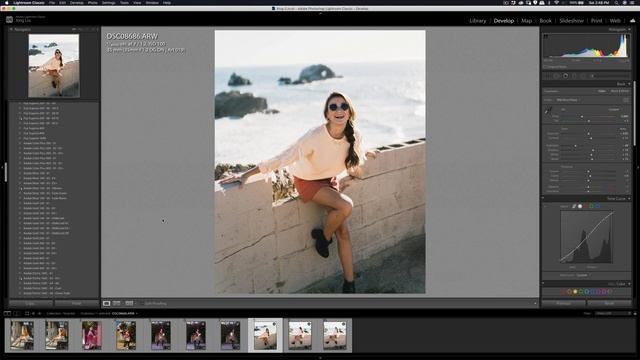Click the Temp slider handle
640x360 pixels.
(x=582, y=116)
